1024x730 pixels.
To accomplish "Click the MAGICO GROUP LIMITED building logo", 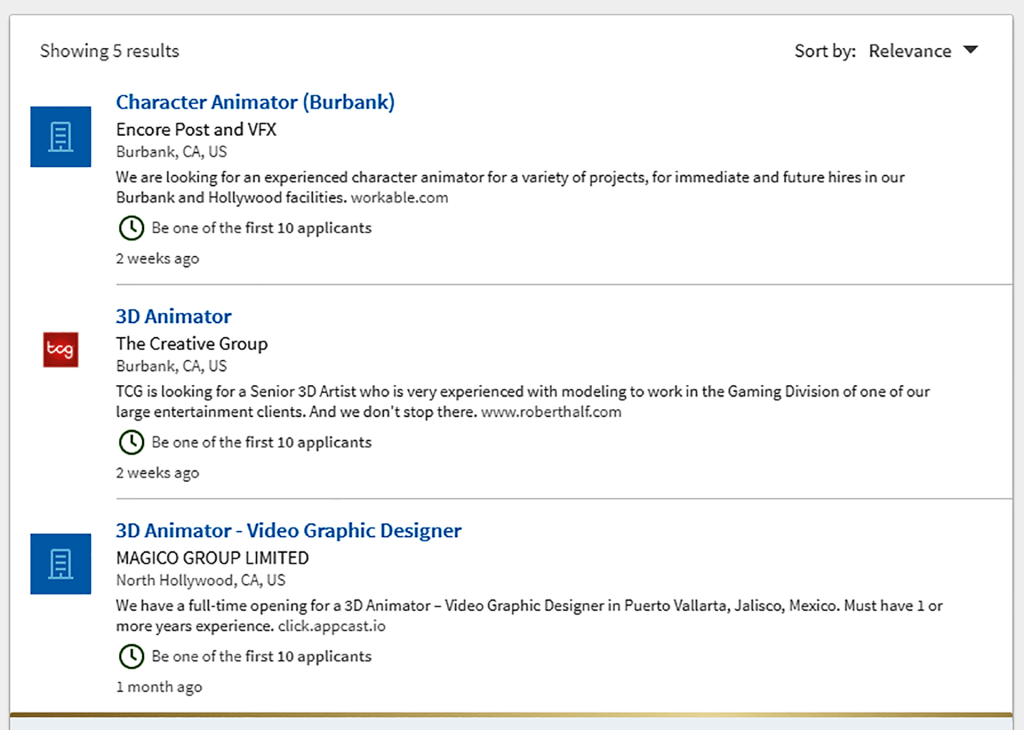I will pyautogui.click(x=60, y=564).
